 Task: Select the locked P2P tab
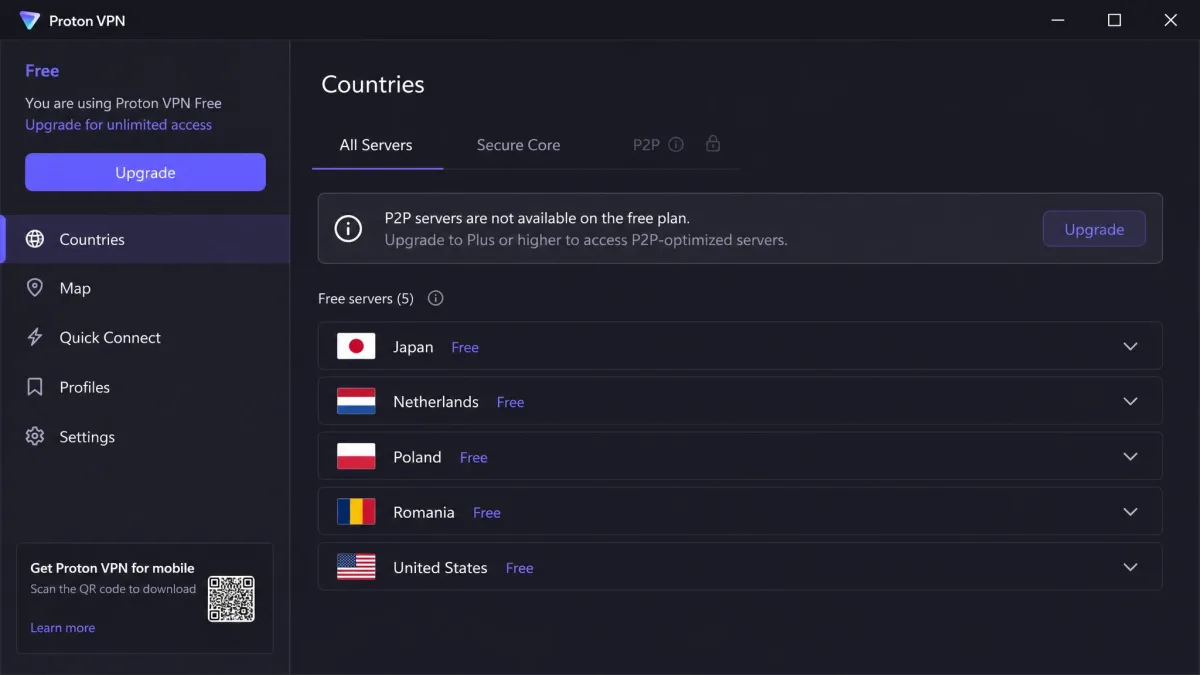point(646,145)
